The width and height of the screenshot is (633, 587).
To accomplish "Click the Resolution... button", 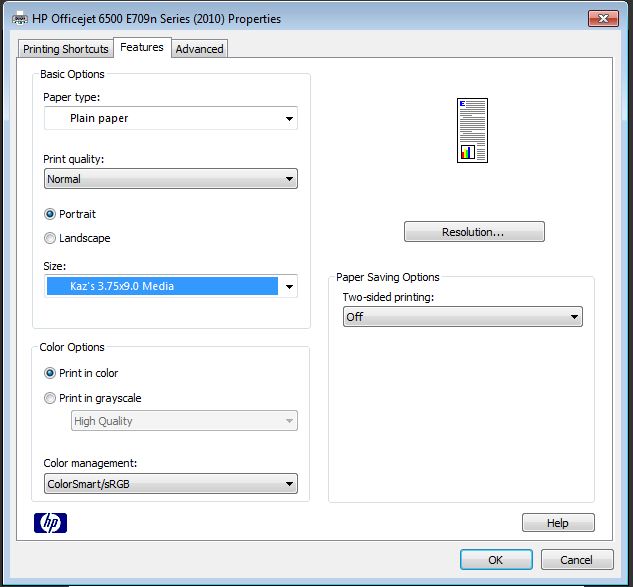I will click(474, 232).
